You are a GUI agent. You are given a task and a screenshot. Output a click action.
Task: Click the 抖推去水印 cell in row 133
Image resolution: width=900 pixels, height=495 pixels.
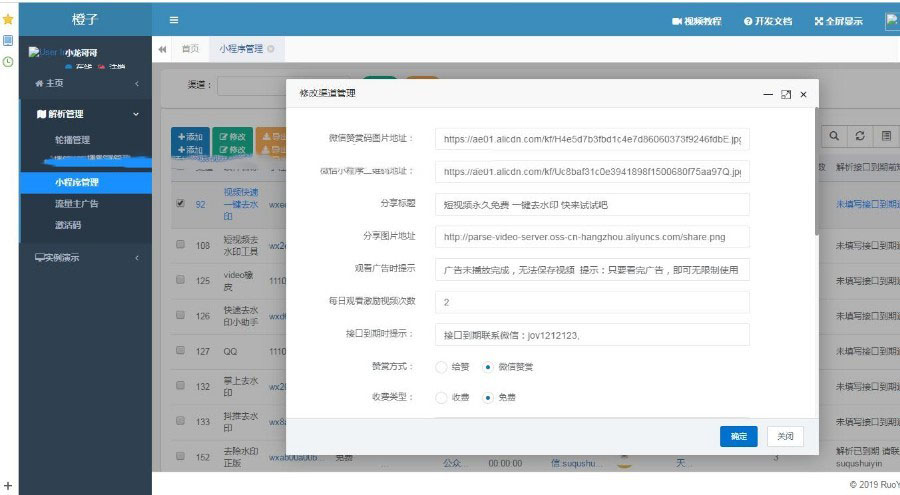tap(241, 421)
